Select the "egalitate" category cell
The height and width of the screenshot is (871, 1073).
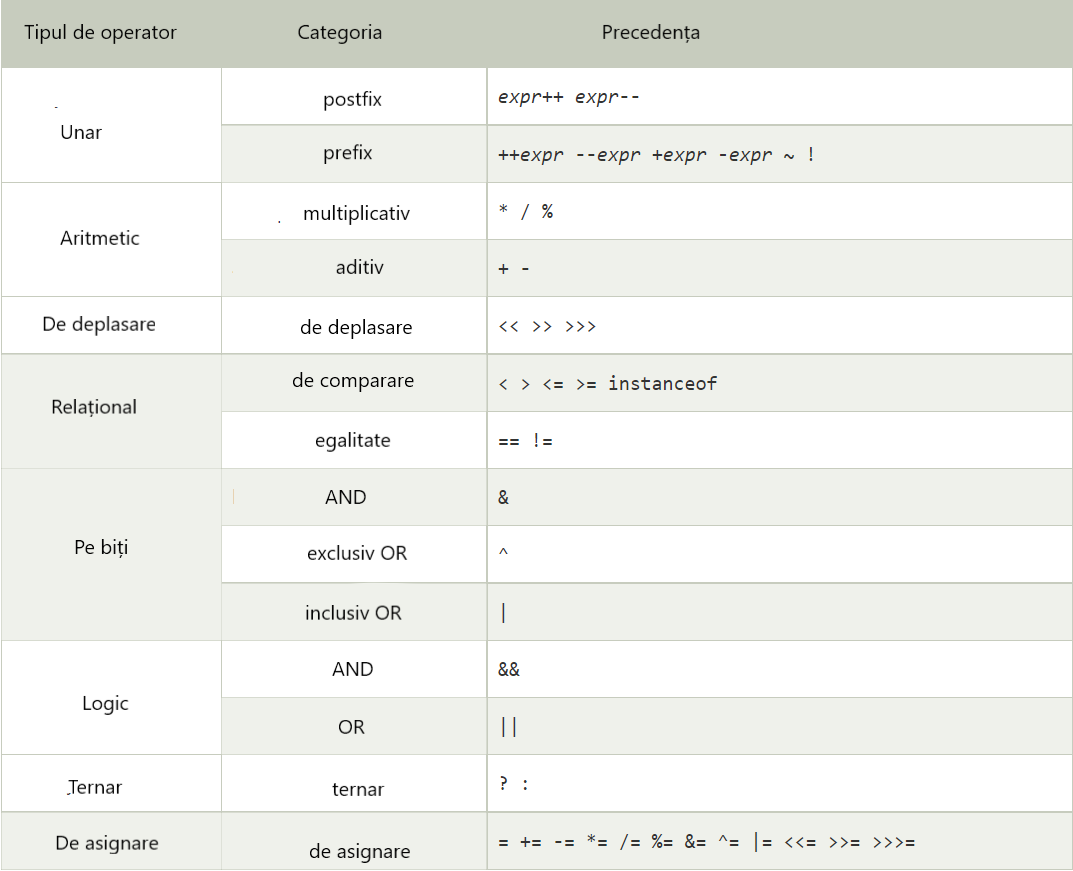[352, 441]
